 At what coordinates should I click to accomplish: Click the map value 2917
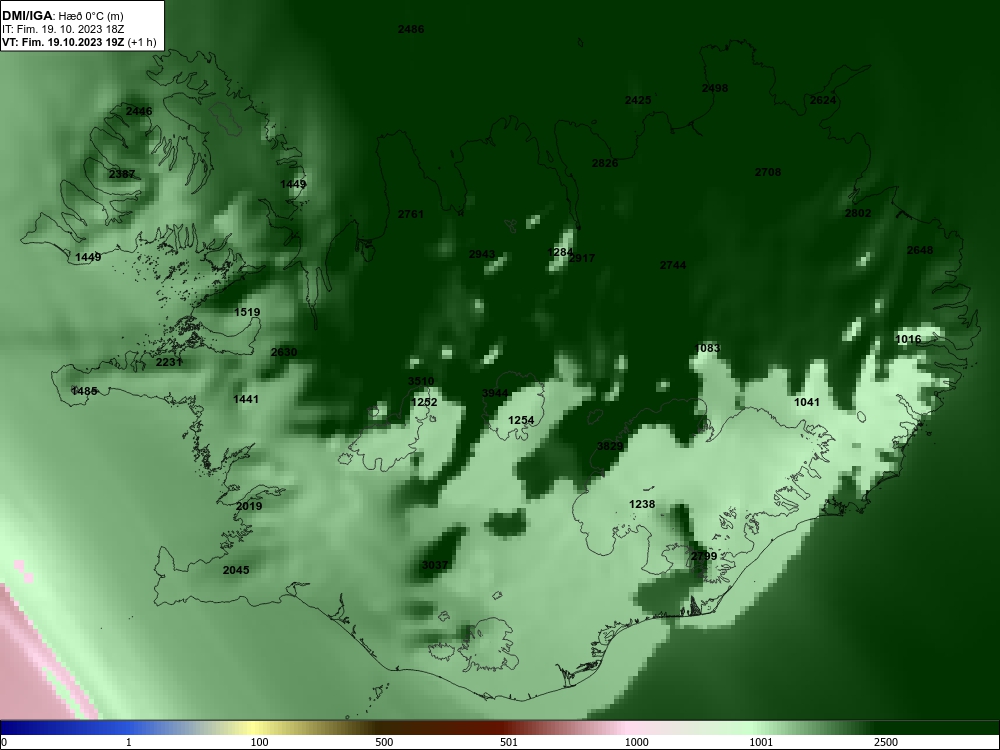click(x=582, y=258)
